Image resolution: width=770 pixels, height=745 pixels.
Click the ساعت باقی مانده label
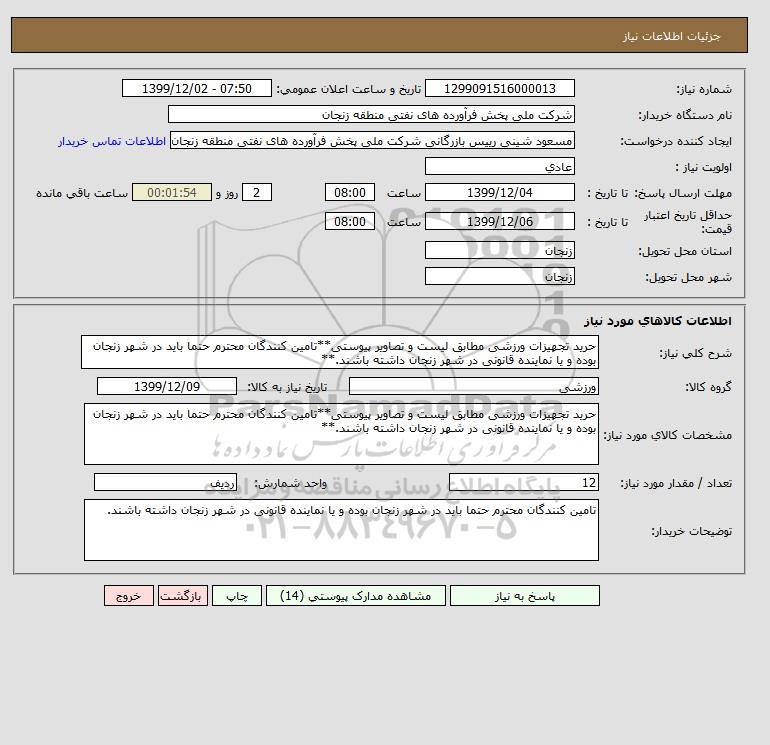(x=82, y=193)
